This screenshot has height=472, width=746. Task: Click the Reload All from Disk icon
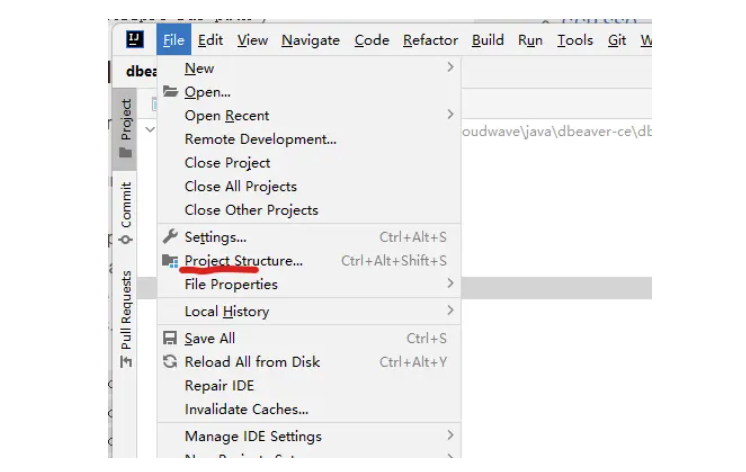170,362
